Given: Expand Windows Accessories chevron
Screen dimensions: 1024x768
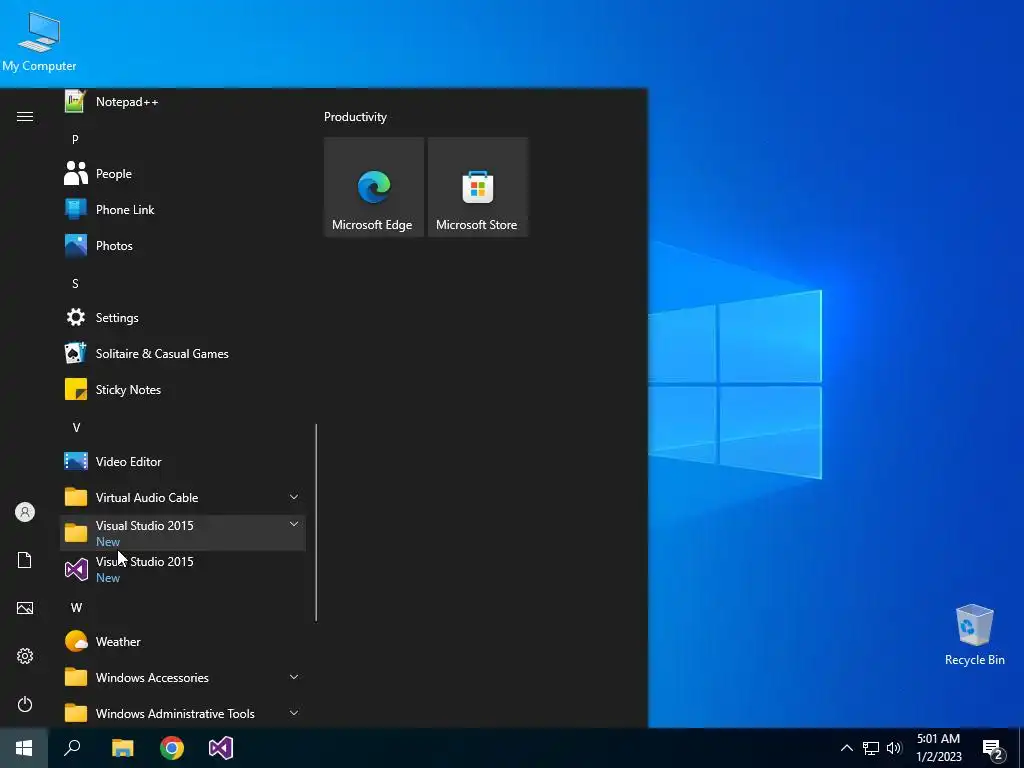Looking at the screenshot, I should point(294,677).
